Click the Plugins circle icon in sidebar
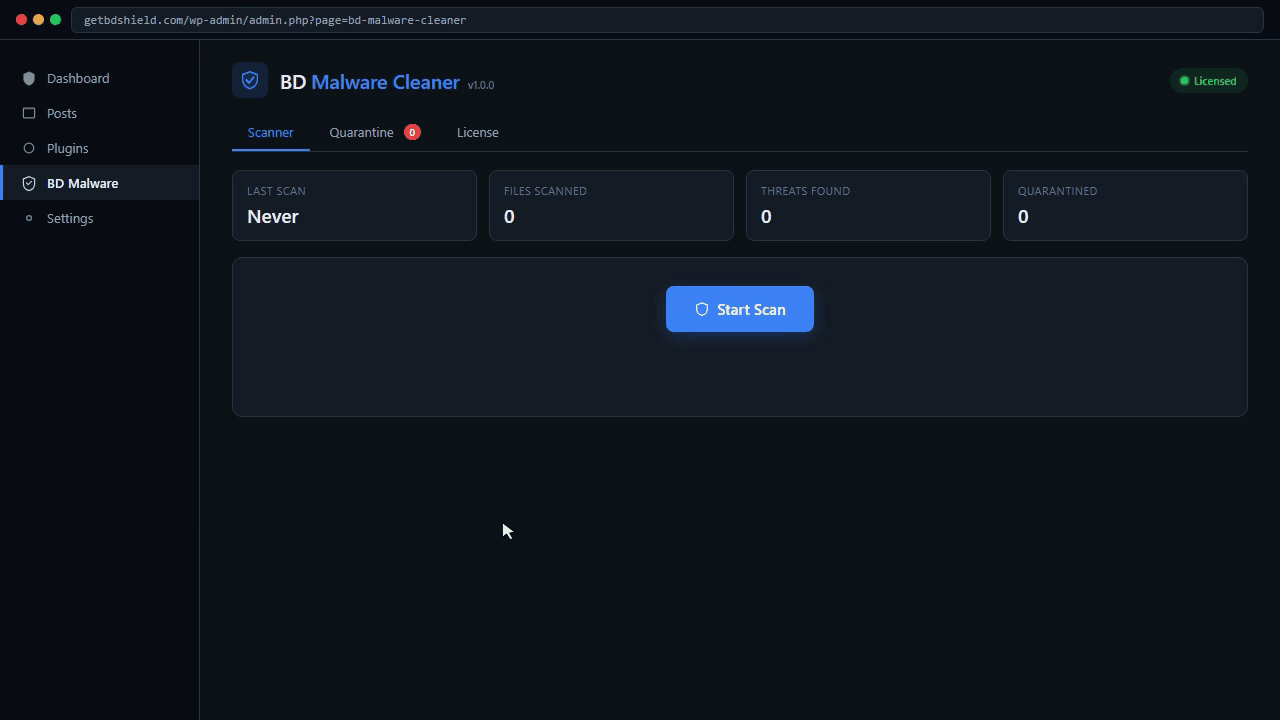 29,148
